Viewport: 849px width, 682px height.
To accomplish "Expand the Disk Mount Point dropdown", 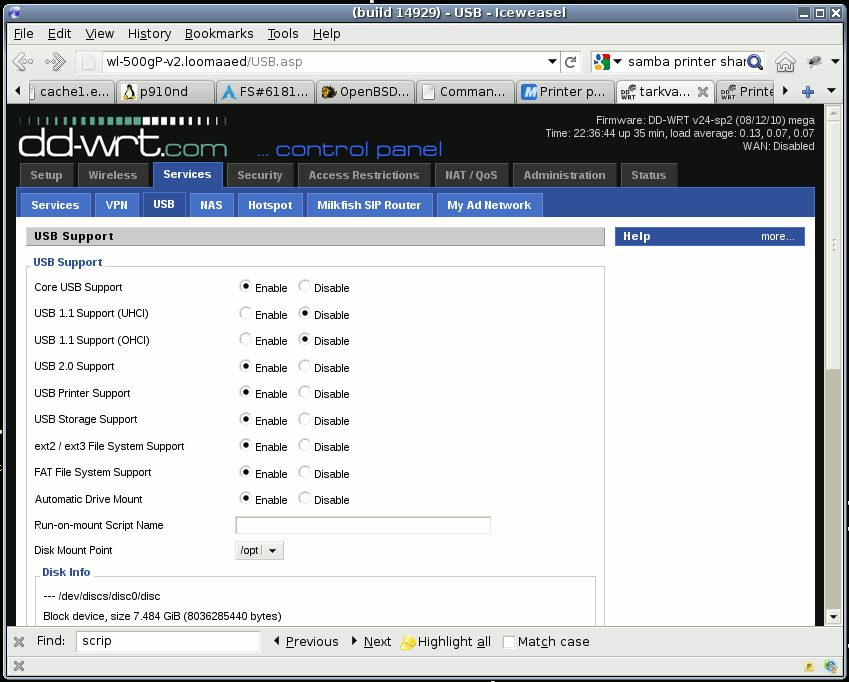I will [x=259, y=550].
